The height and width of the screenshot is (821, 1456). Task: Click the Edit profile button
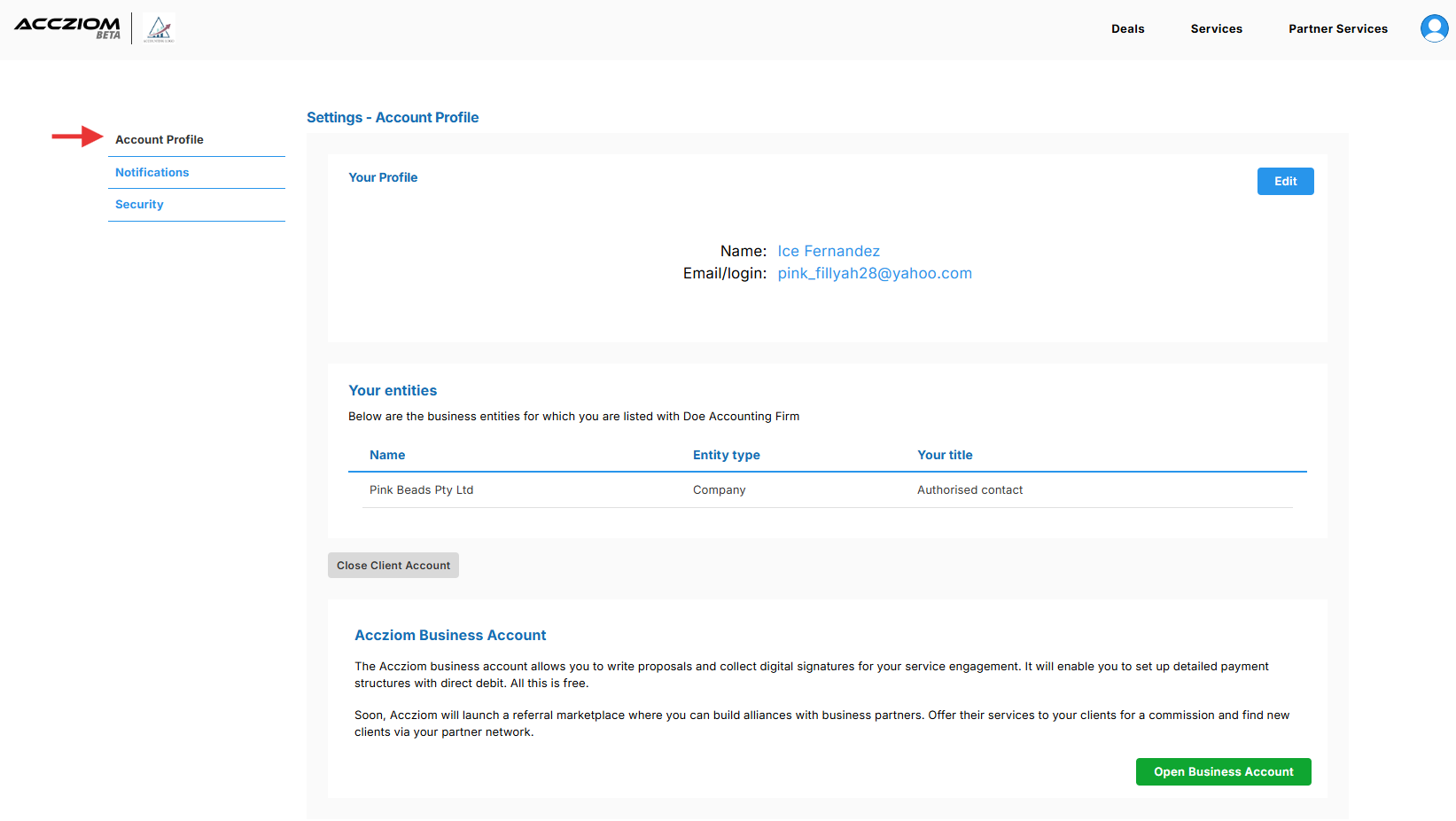click(1285, 181)
